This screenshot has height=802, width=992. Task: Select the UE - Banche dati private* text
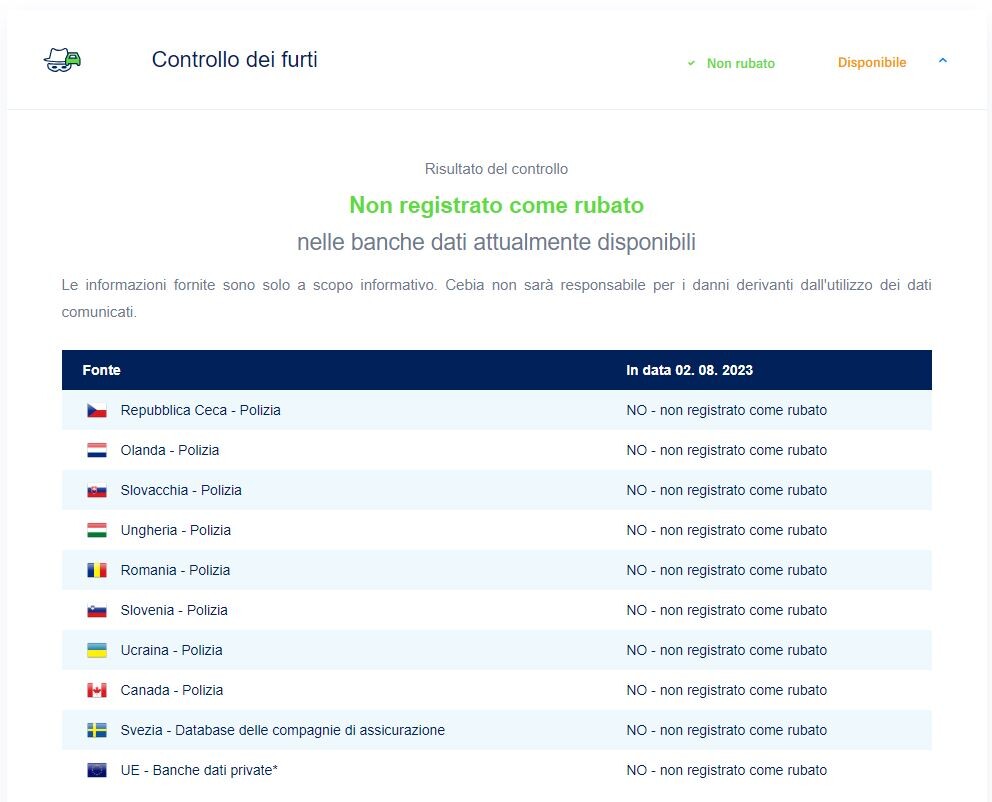pyautogui.click(x=199, y=770)
